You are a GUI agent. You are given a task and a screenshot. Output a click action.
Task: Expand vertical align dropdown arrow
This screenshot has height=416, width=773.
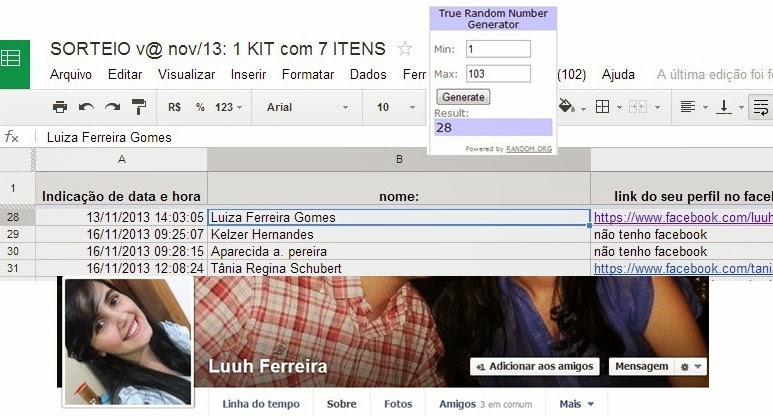pos(741,107)
